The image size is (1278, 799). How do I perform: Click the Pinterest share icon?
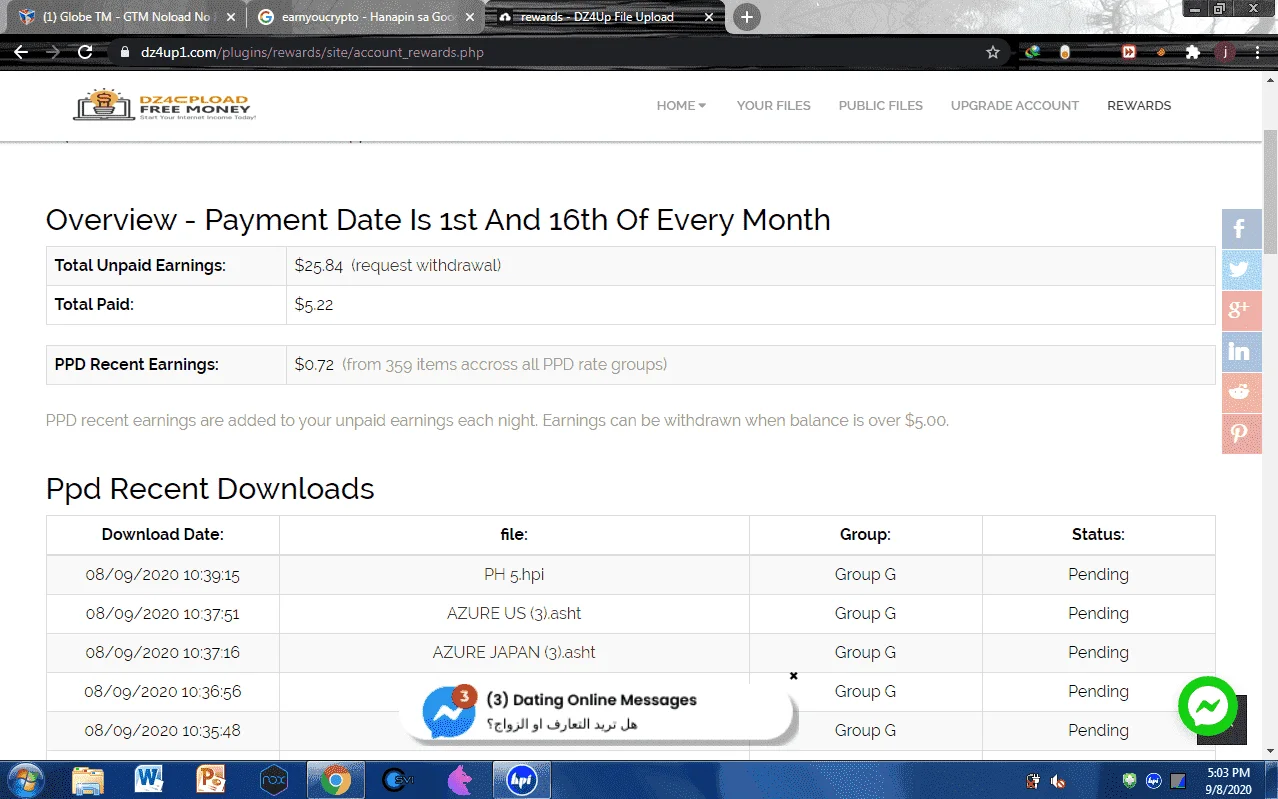click(1241, 434)
